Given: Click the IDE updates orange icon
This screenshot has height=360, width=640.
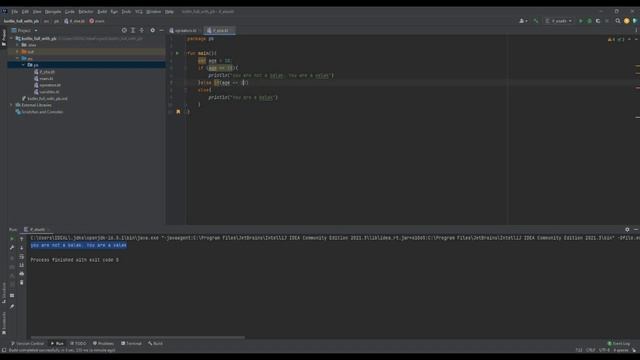Looking at the screenshot, I should click(627, 21).
